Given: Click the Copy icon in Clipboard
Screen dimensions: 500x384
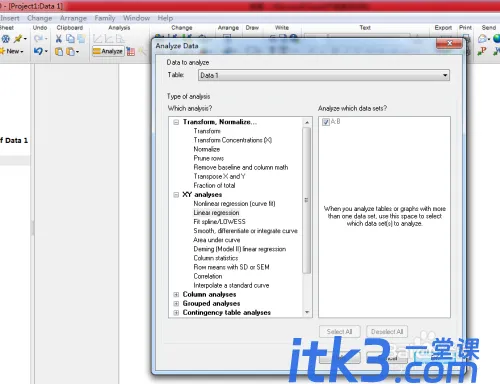Looking at the screenshot, I should [70, 39].
